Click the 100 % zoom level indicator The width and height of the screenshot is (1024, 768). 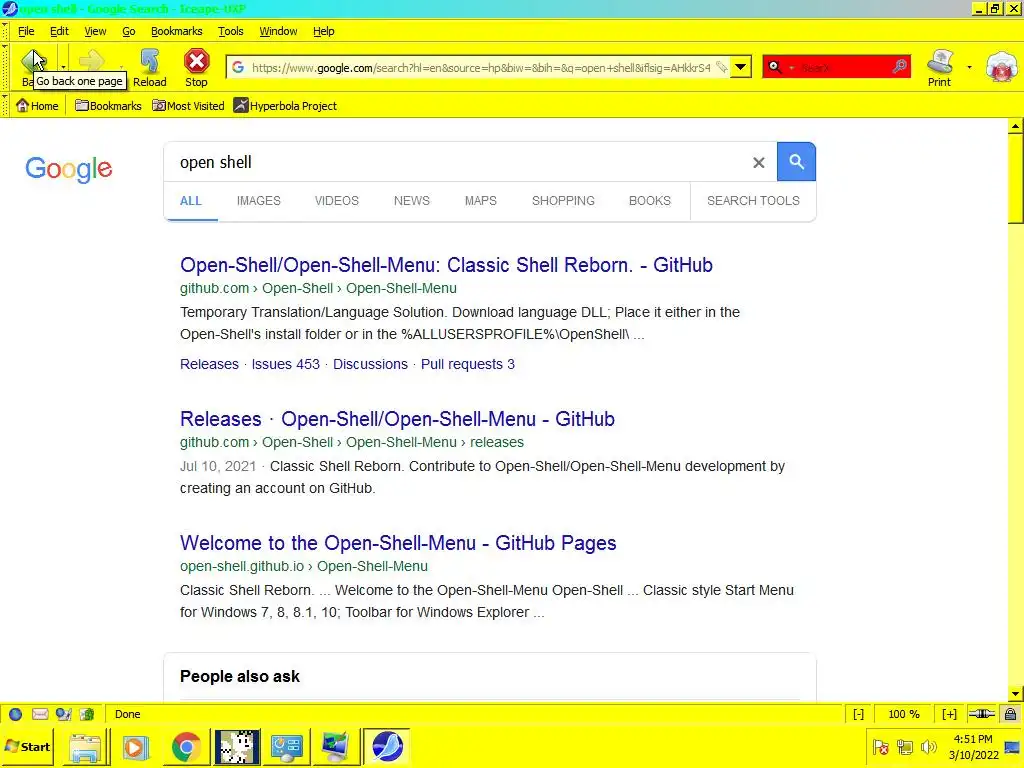click(904, 714)
